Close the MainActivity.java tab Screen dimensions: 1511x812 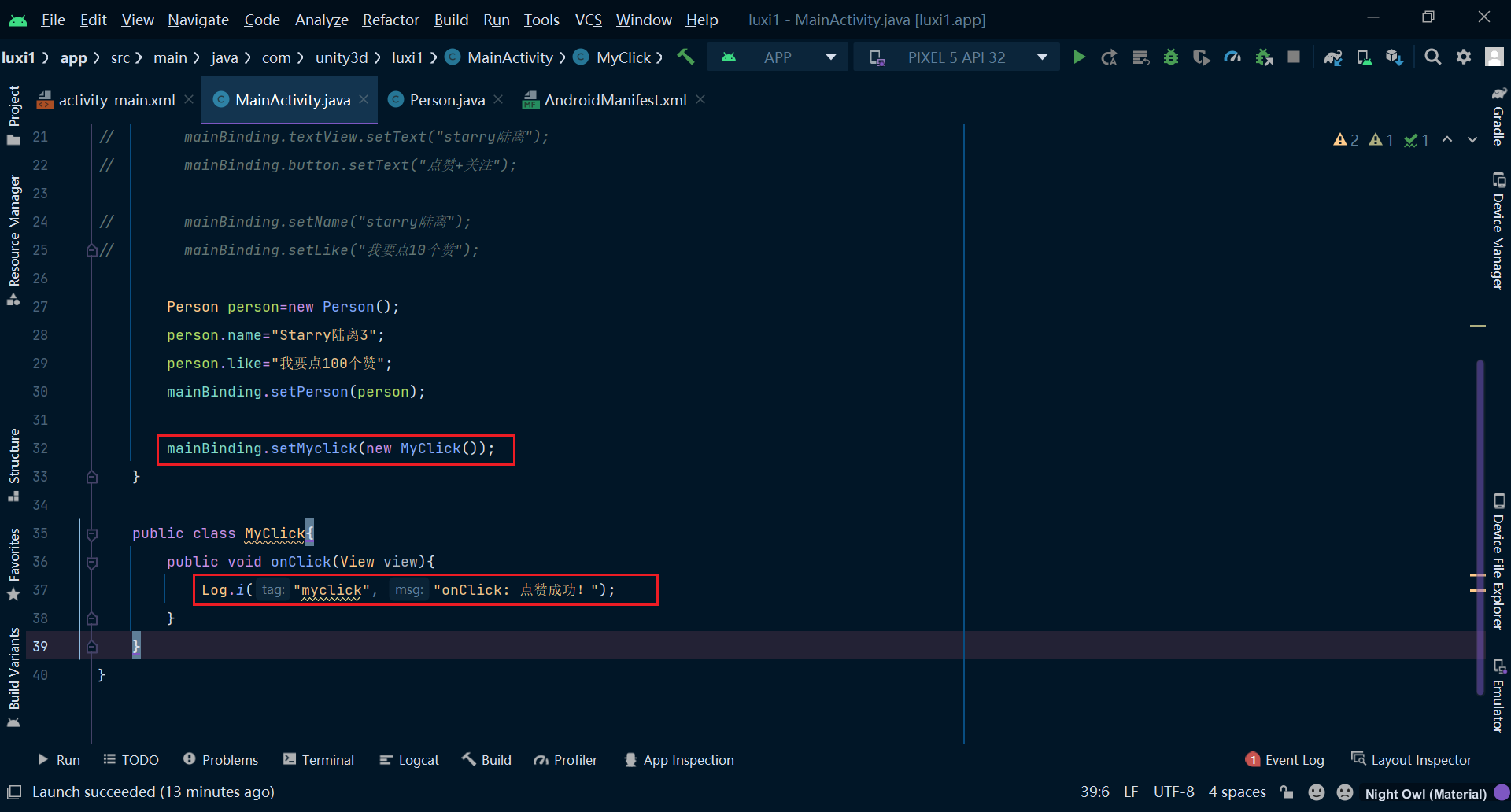pos(364,99)
